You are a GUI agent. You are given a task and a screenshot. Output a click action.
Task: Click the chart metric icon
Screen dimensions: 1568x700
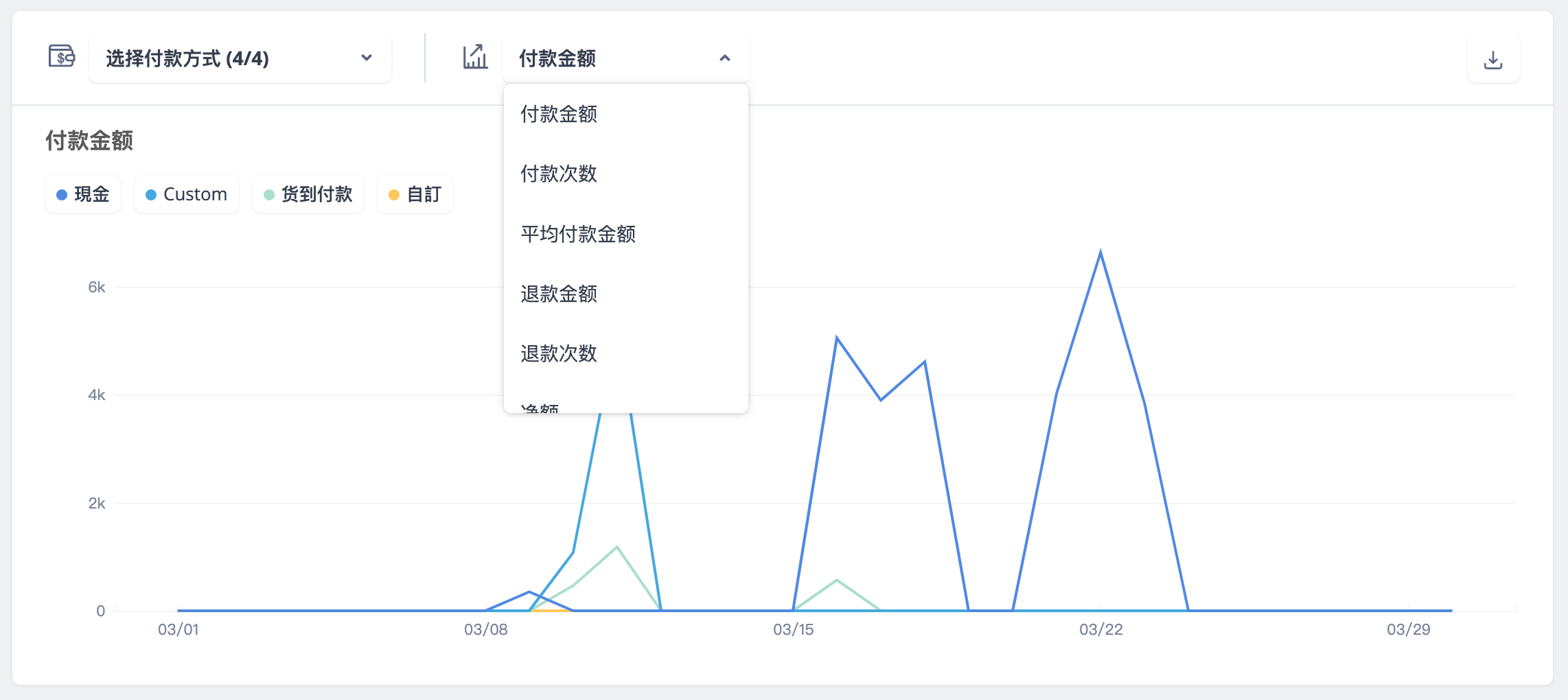point(475,57)
